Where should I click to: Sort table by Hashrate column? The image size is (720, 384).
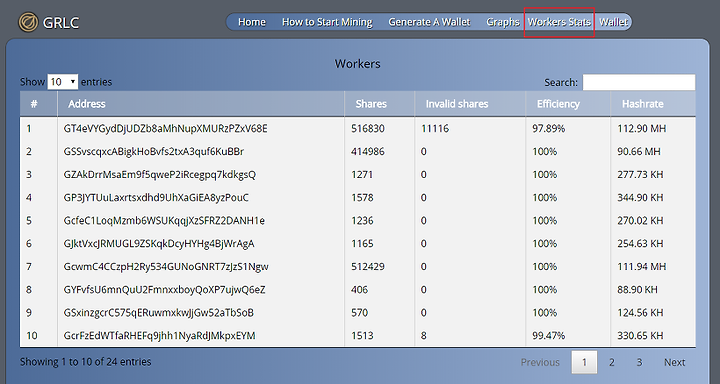652,104
